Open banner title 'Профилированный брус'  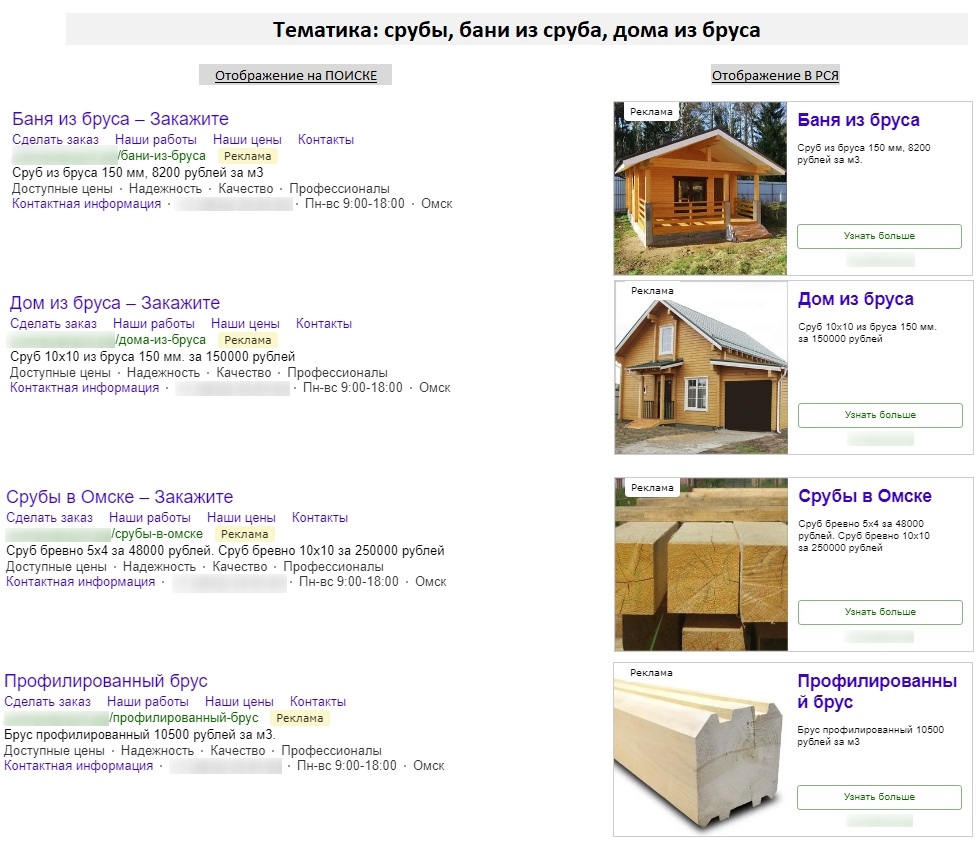pos(877,691)
